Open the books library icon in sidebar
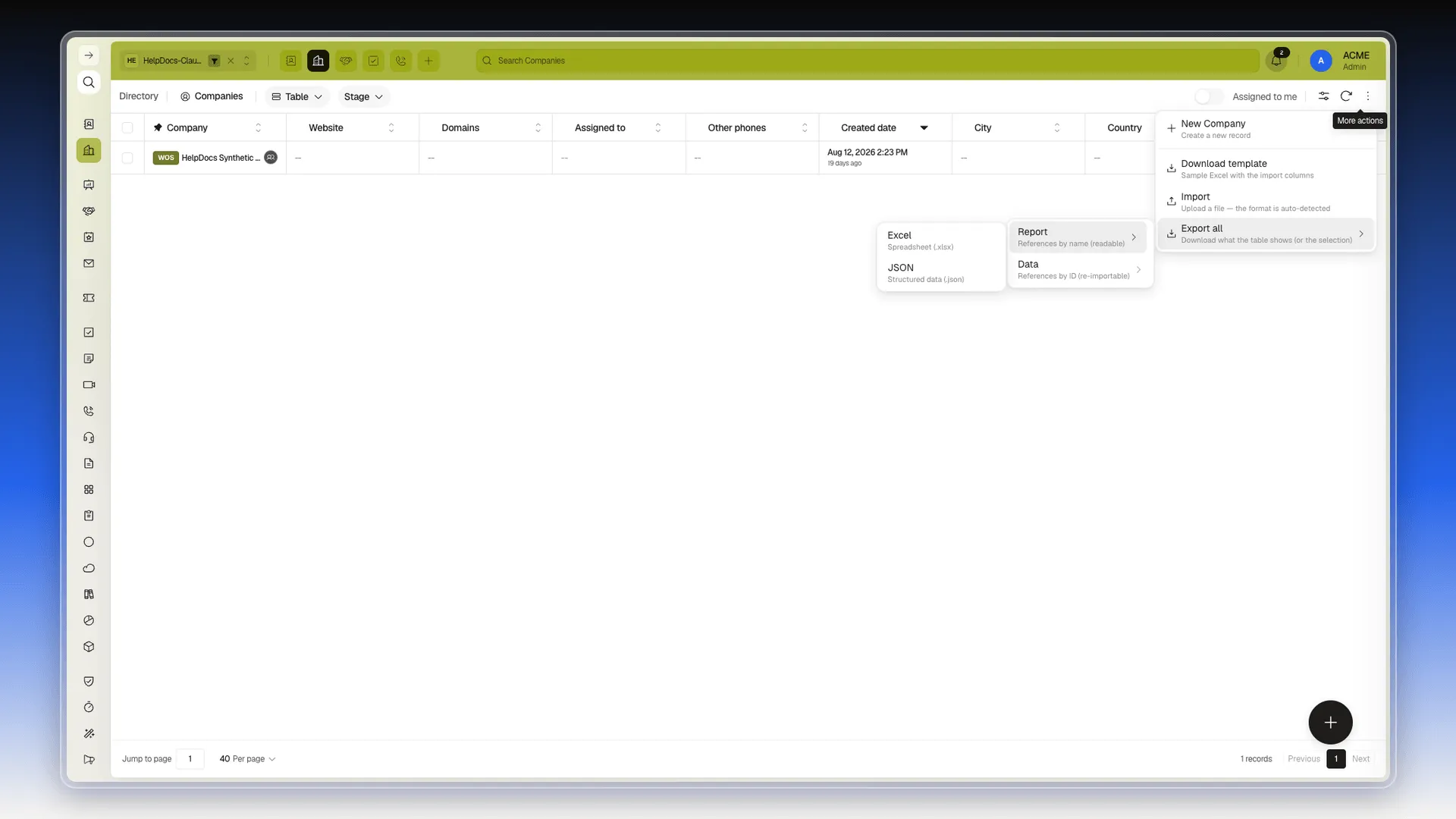Screen dimensions: 1456x819 pyautogui.click(x=89, y=595)
